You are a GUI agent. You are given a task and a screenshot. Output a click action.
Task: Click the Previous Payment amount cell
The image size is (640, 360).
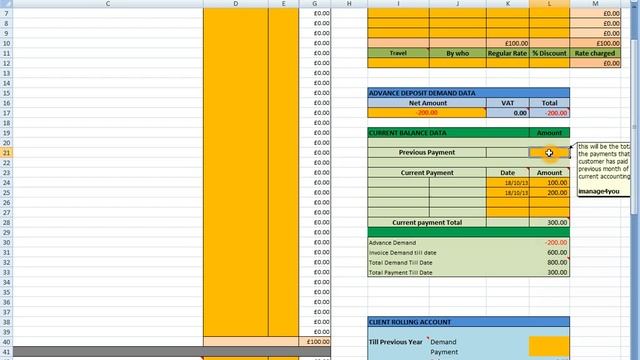tap(549, 153)
